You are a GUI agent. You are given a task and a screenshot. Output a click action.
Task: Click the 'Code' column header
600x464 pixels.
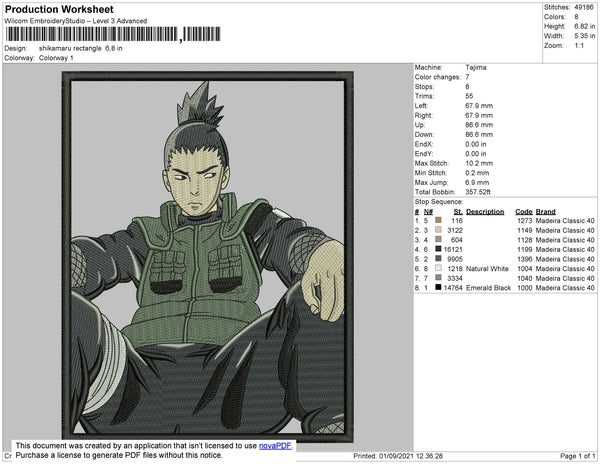[x=524, y=212]
